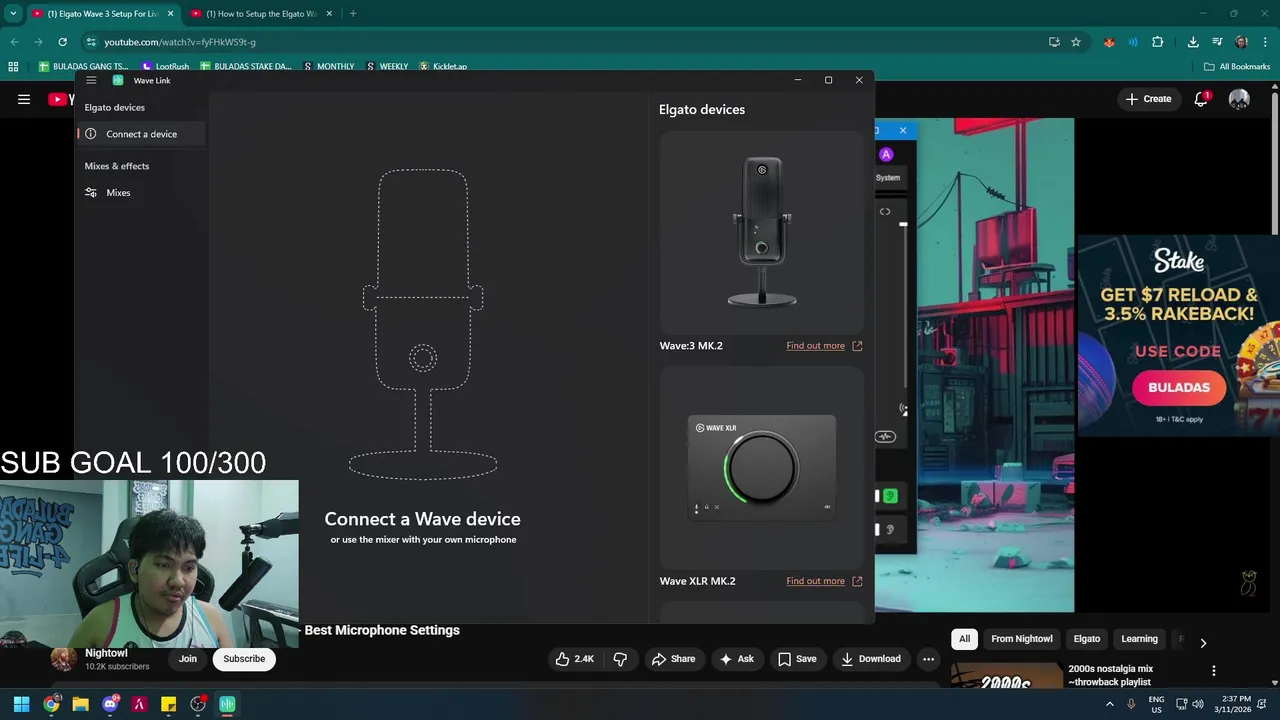Click external link icon beside Wave XLR MK.2
1280x720 pixels.
[857, 581]
